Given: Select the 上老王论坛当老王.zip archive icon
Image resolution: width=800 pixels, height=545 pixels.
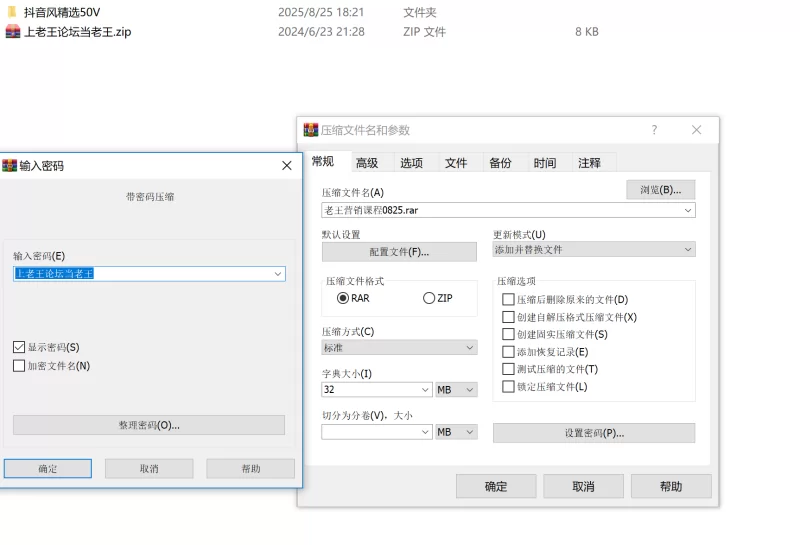Looking at the screenshot, I should [x=12, y=32].
